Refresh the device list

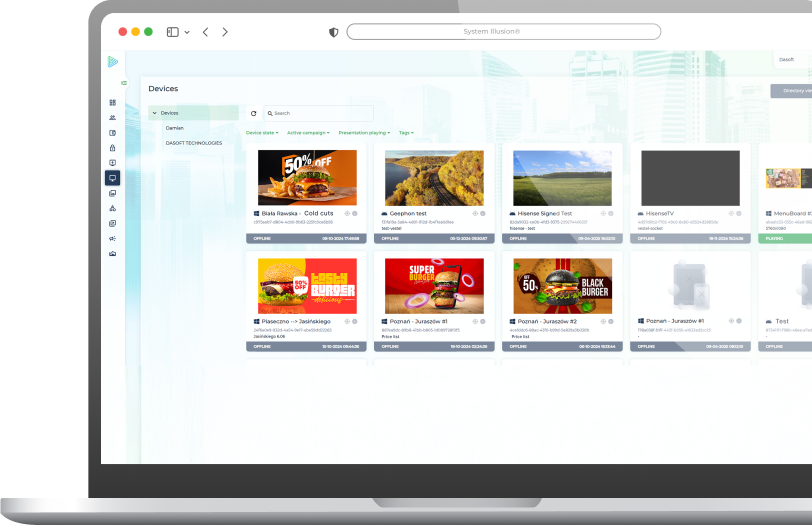point(254,113)
